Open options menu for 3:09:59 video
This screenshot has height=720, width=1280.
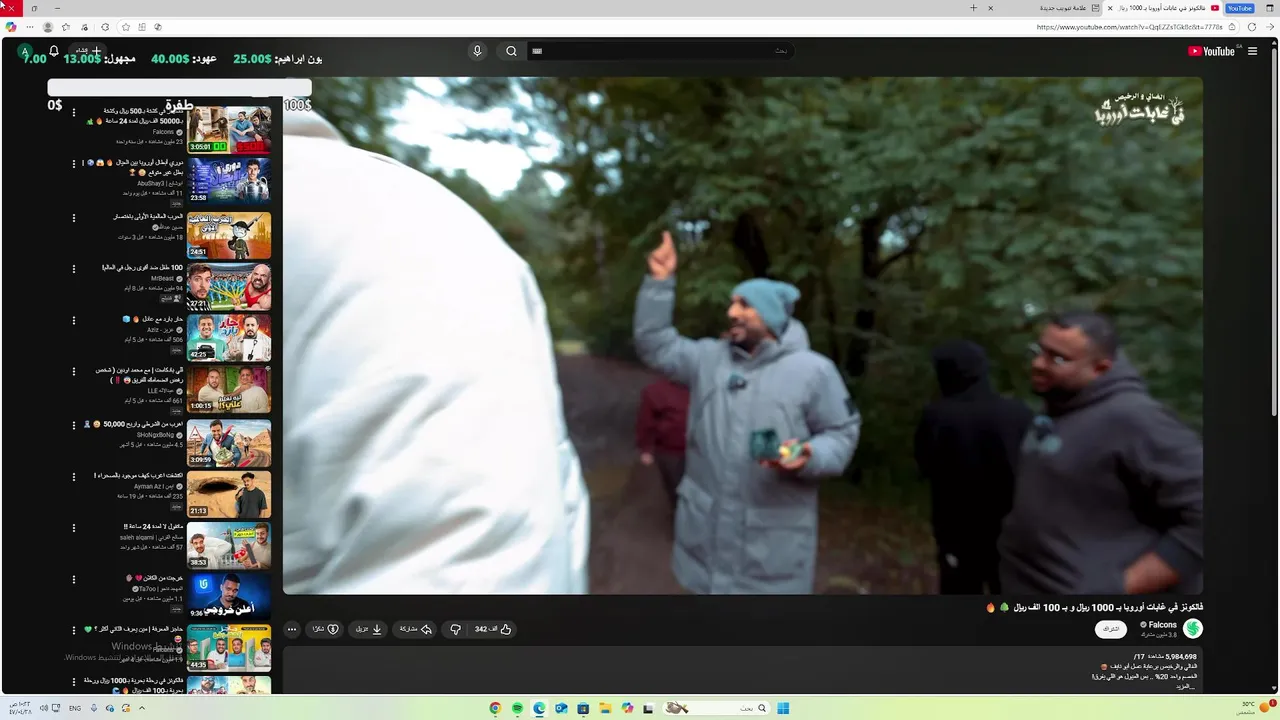(73, 425)
